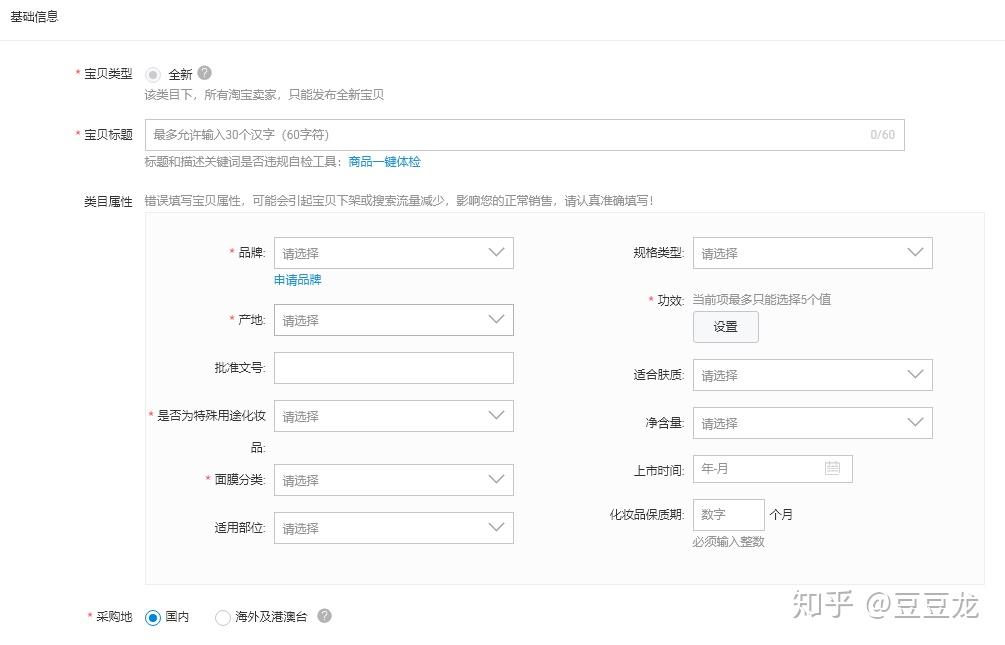Click the 化妆品保质期 number input box
The width and height of the screenshot is (1005, 645).
click(x=728, y=514)
